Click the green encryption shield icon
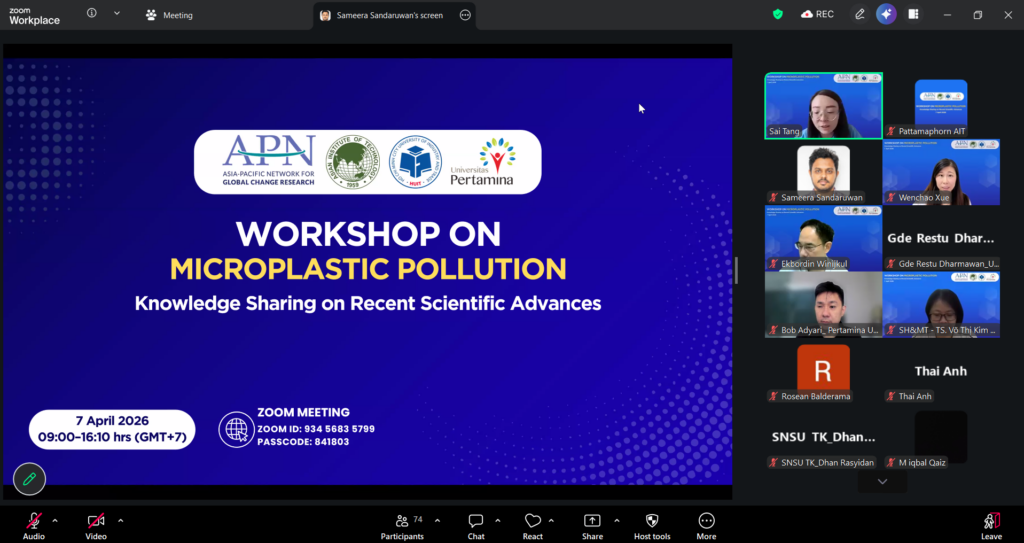This screenshot has height=543, width=1024. (x=778, y=15)
